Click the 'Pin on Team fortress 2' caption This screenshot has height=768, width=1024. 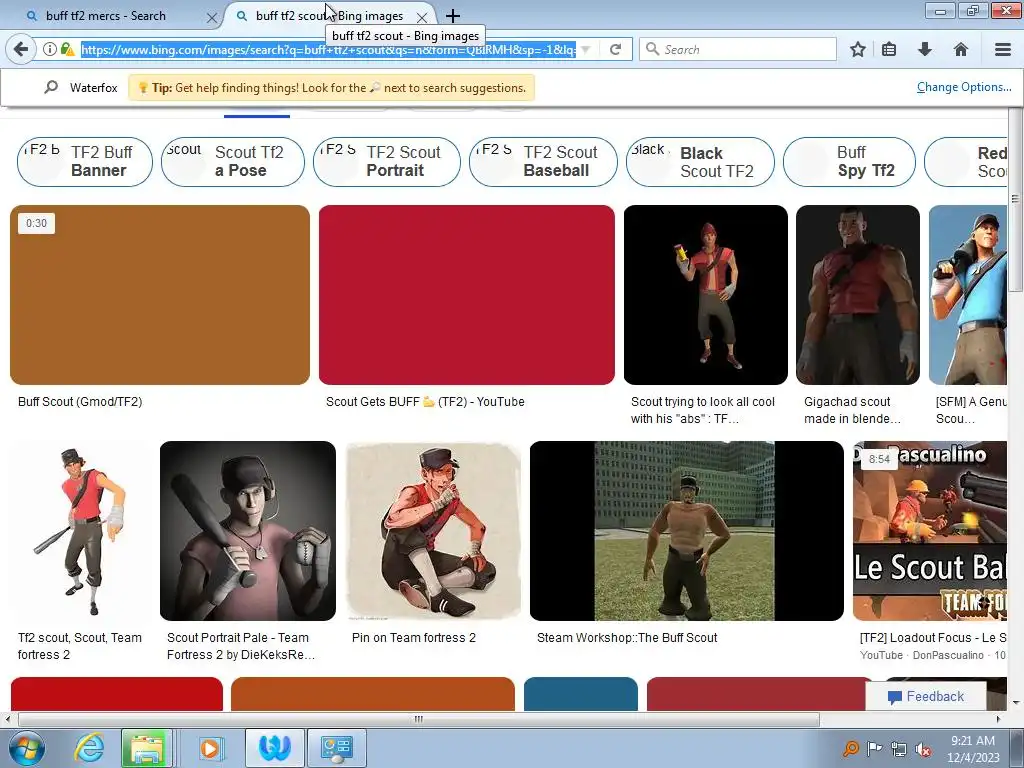[x=414, y=637]
